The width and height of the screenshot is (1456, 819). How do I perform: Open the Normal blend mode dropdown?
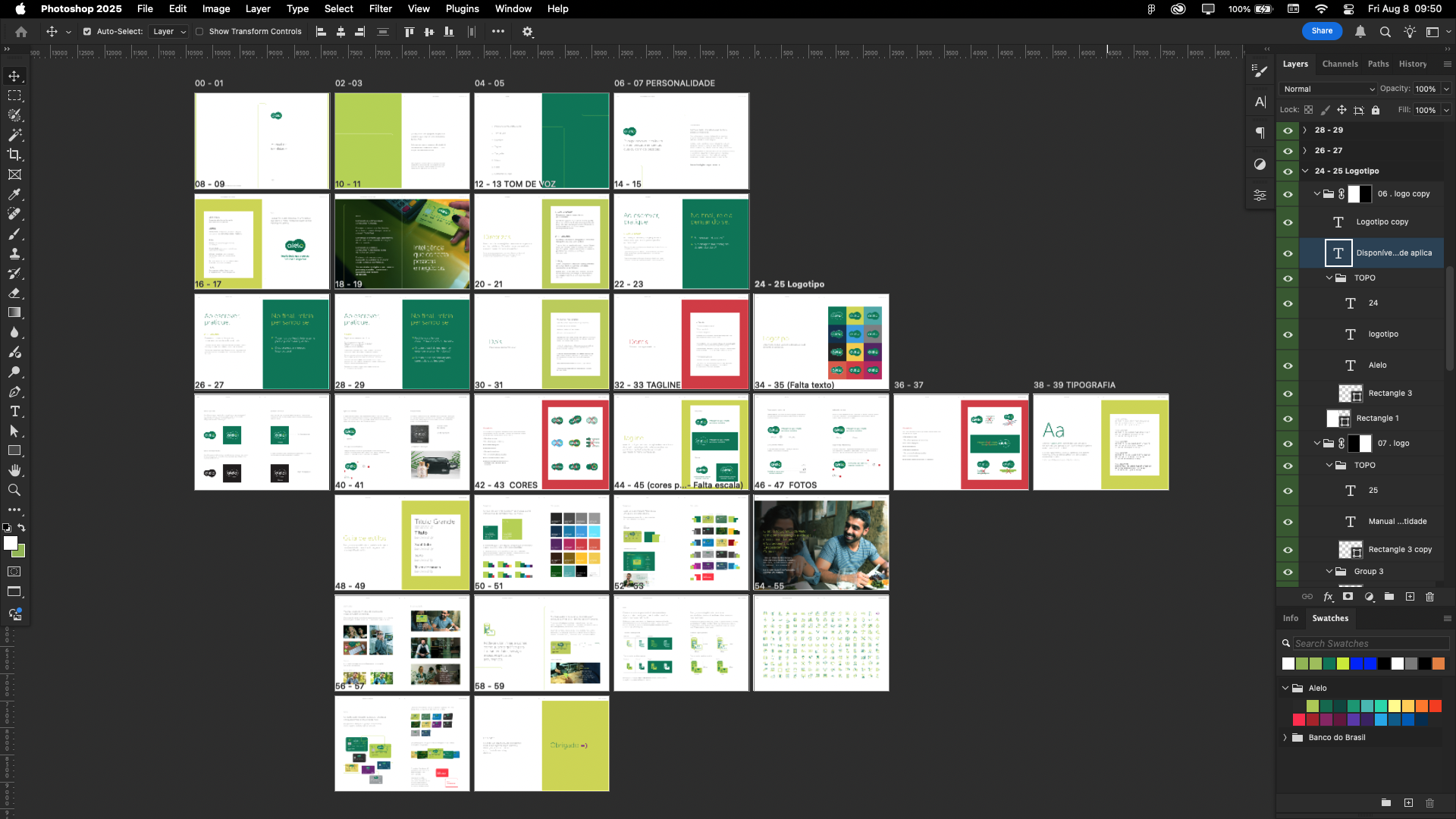(x=1328, y=89)
